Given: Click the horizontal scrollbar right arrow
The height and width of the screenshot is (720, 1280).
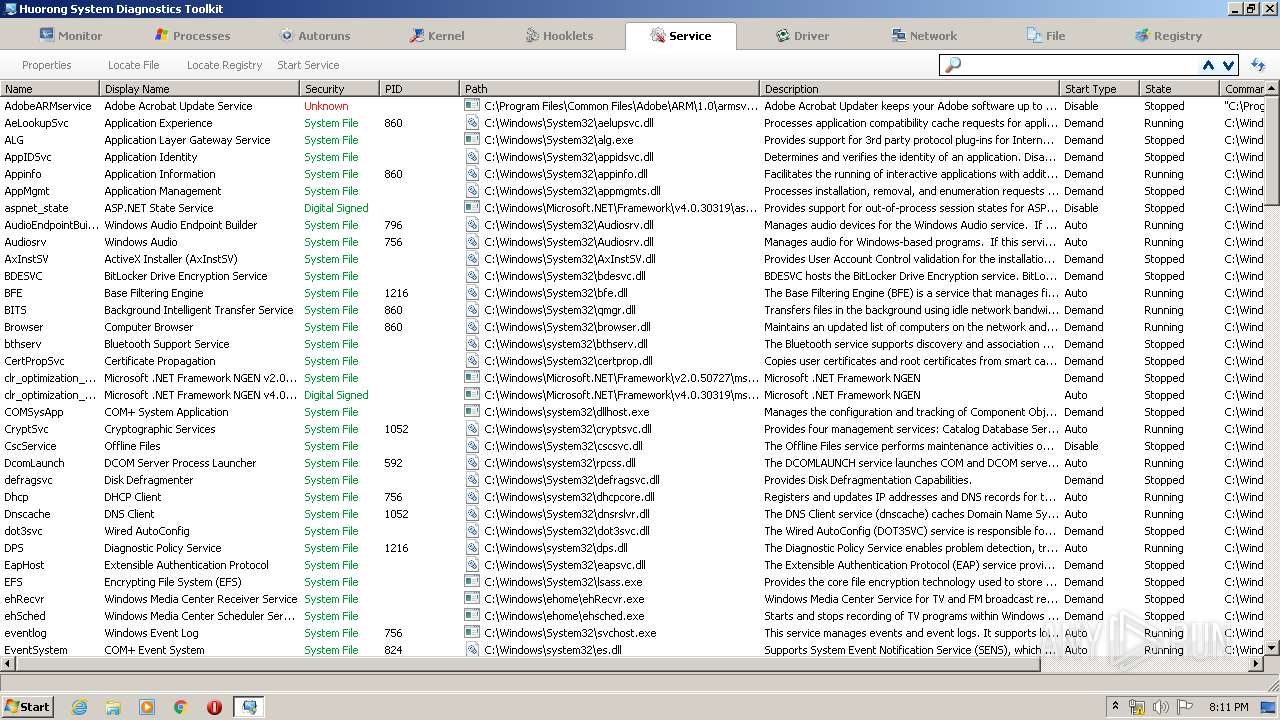Looking at the screenshot, I should pos(1257,664).
